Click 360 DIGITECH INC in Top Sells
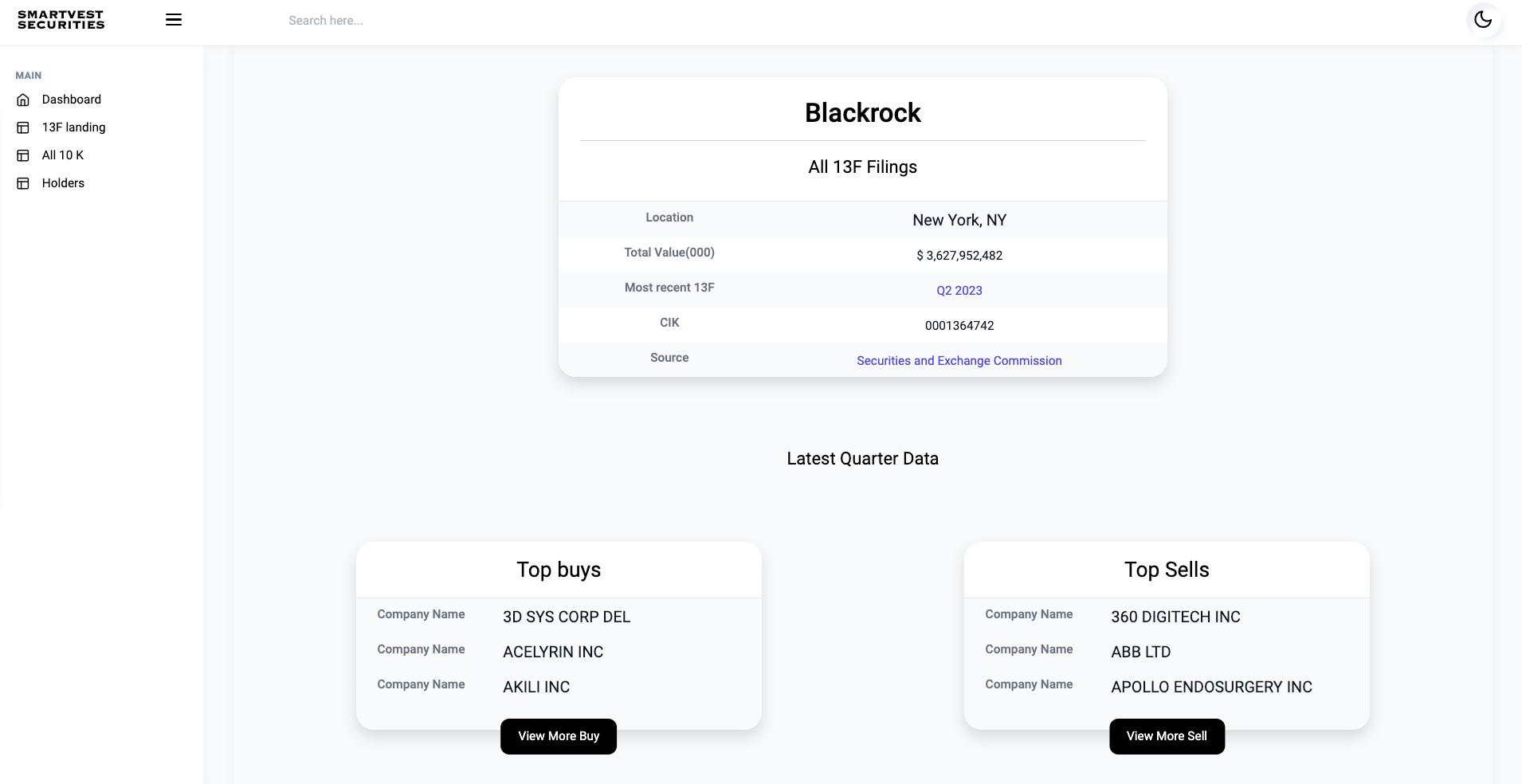Image resolution: width=1522 pixels, height=784 pixels. tap(1175, 617)
